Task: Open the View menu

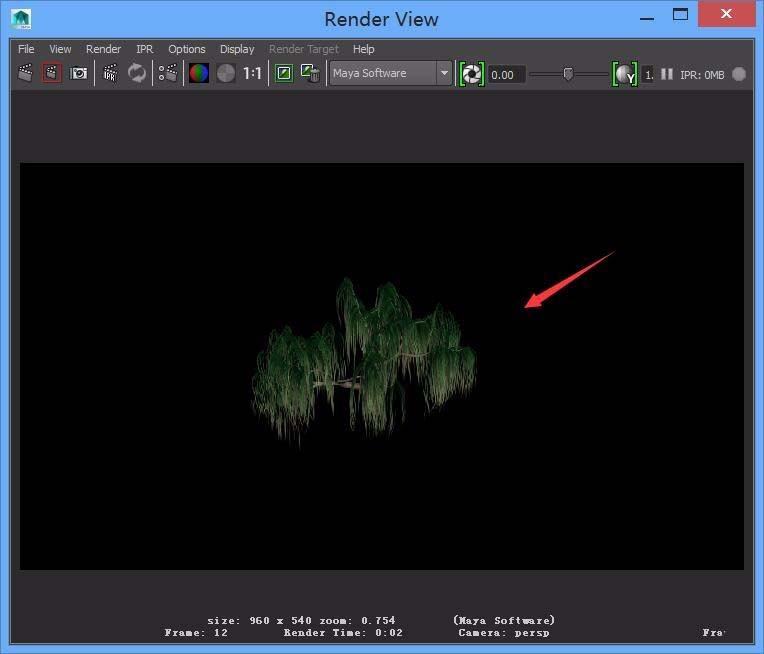Action: [x=60, y=49]
